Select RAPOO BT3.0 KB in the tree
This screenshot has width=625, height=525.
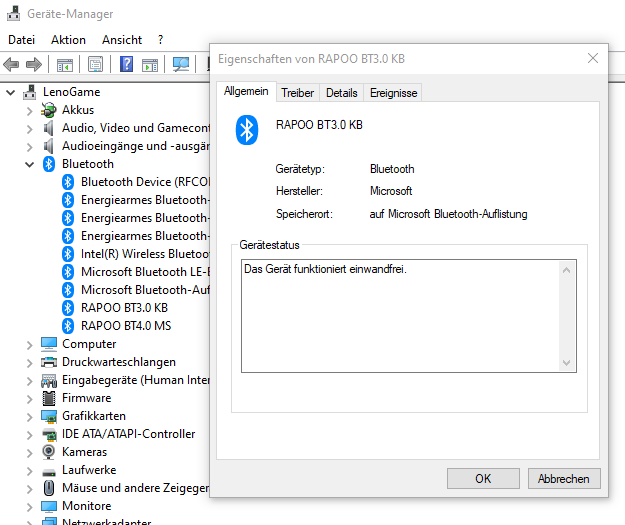click(x=124, y=308)
